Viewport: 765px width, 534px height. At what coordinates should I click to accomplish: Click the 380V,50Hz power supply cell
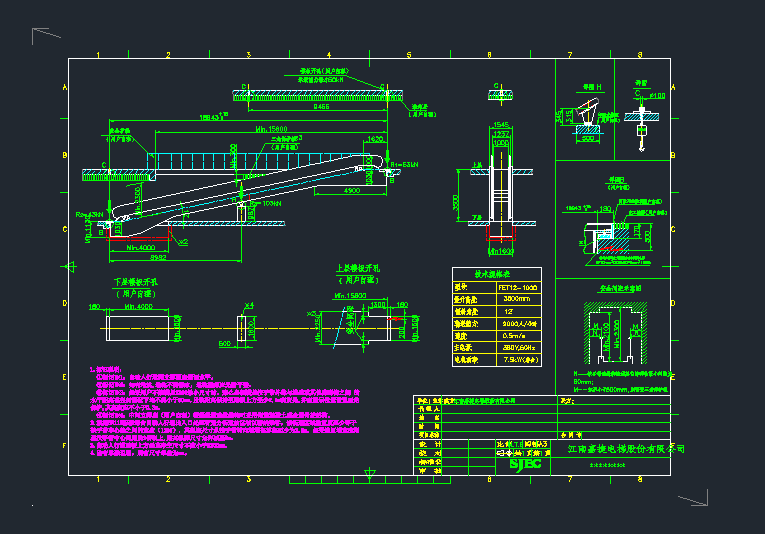[519, 346]
